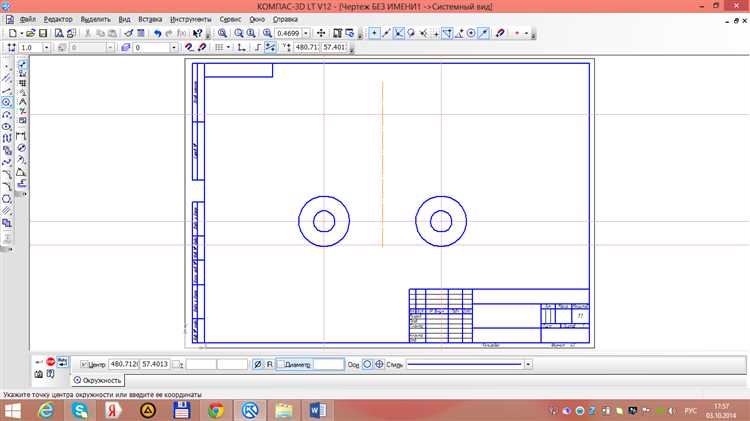Select circle with axes option
The width and height of the screenshot is (750, 421).
(379, 365)
